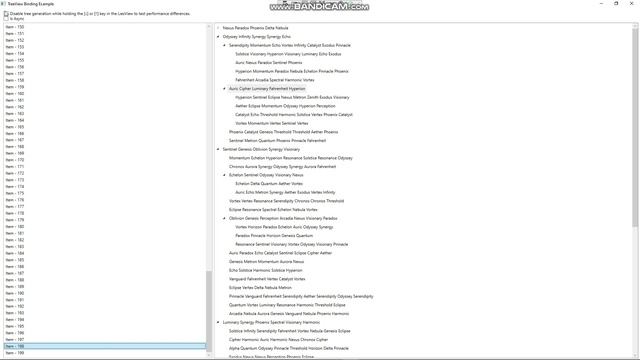Collapse the 'Odyssey Infinity Synergy Synergy Echo' node
The width and height of the screenshot is (640, 360).
click(x=218, y=37)
